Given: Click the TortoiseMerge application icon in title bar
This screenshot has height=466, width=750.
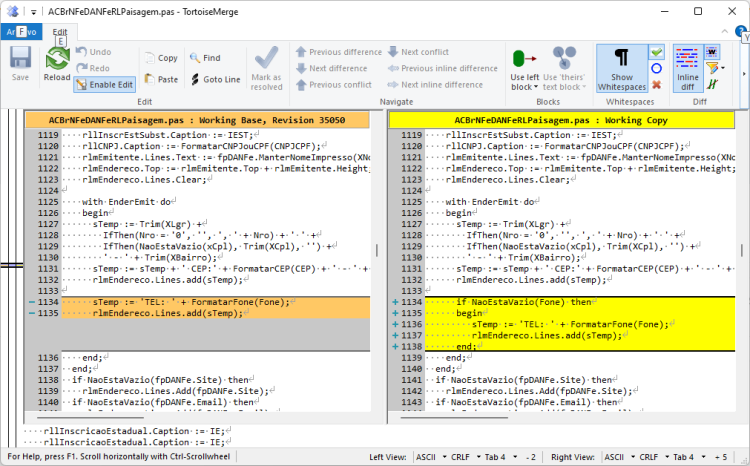Looking at the screenshot, I should click(13, 11).
